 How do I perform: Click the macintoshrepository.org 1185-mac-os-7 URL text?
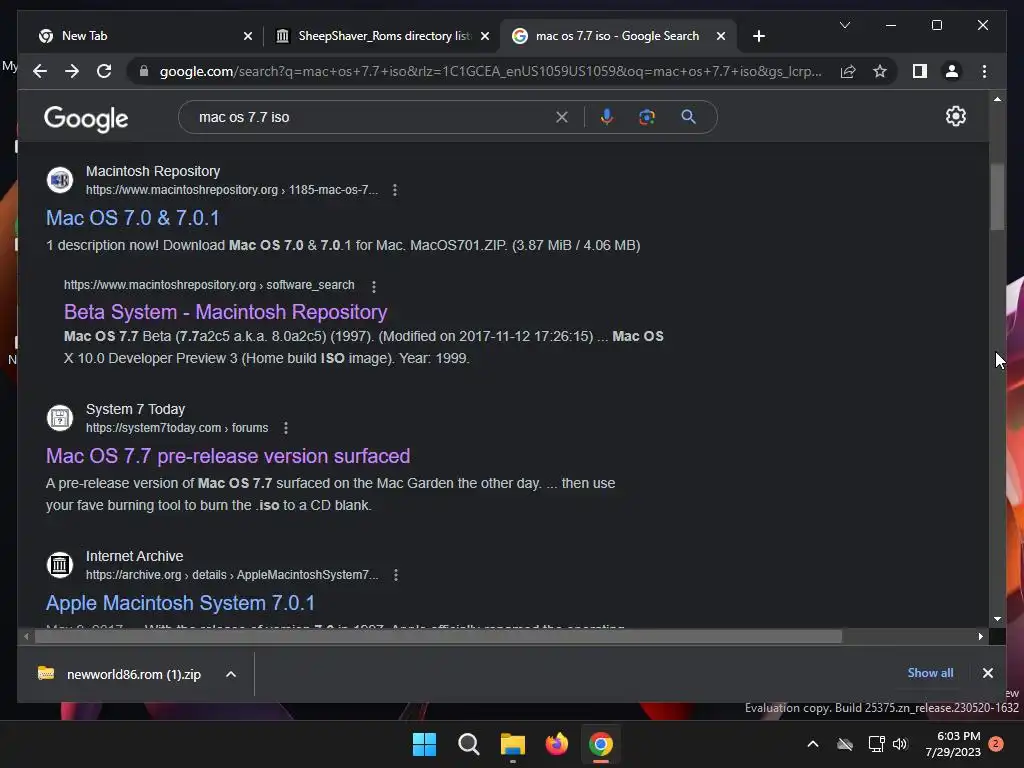[x=232, y=190]
